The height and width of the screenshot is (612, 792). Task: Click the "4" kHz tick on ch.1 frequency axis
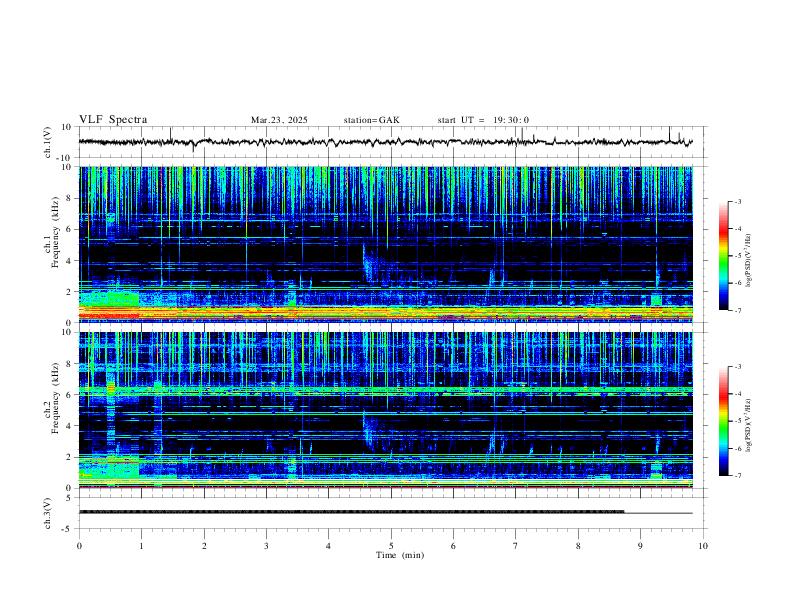(70, 261)
